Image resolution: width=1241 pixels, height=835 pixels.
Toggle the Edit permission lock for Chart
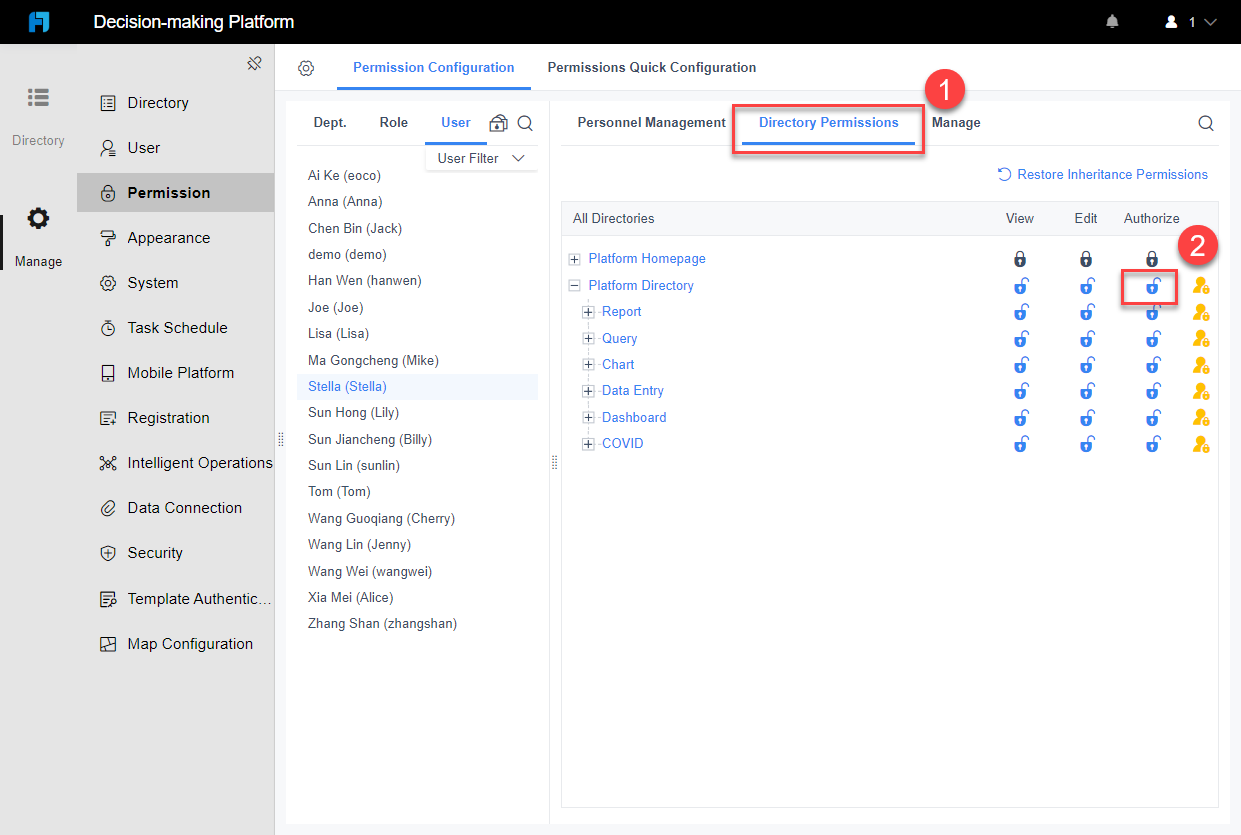(x=1086, y=364)
